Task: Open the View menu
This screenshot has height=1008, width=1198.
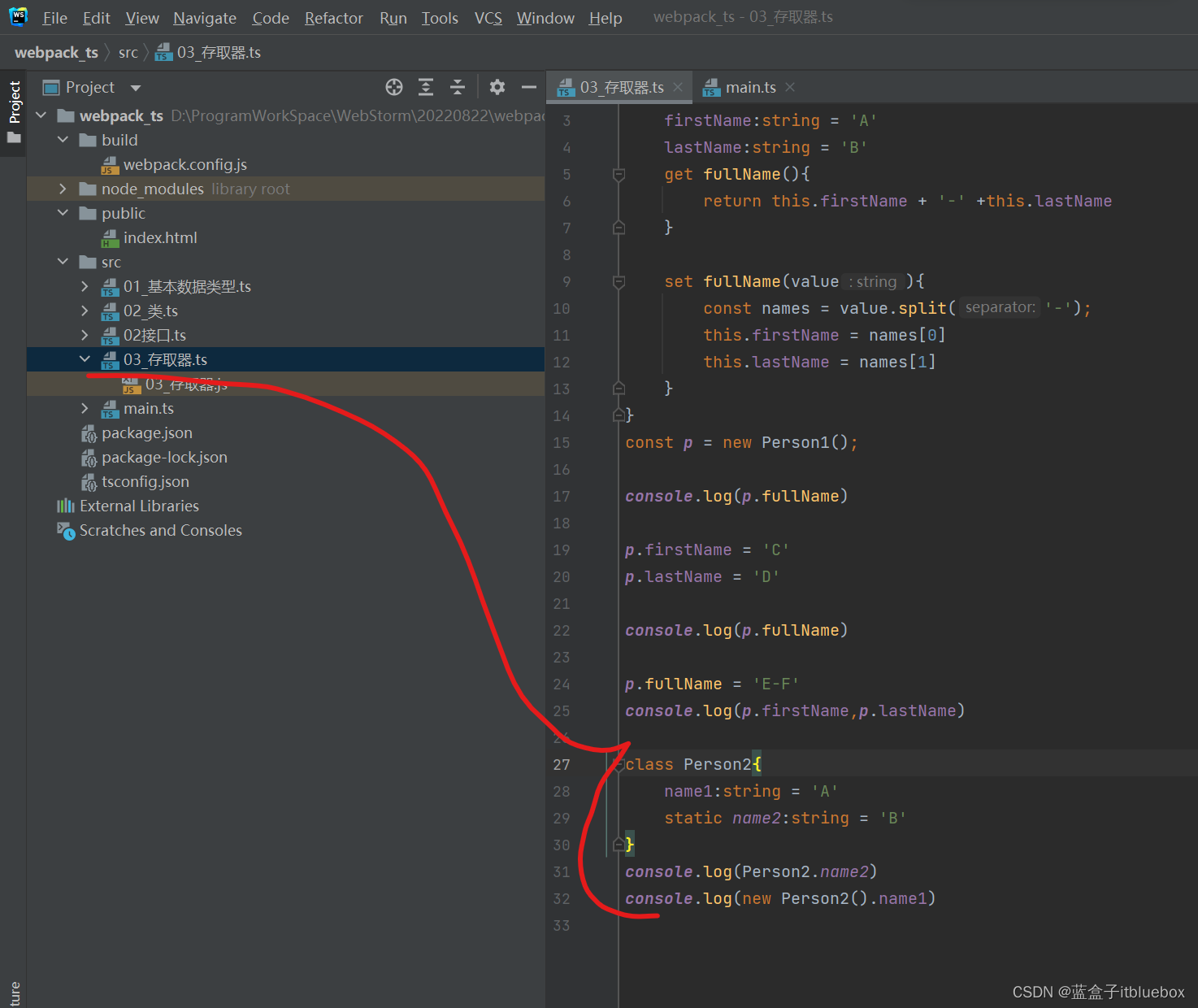Action: pyautogui.click(x=142, y=18)
